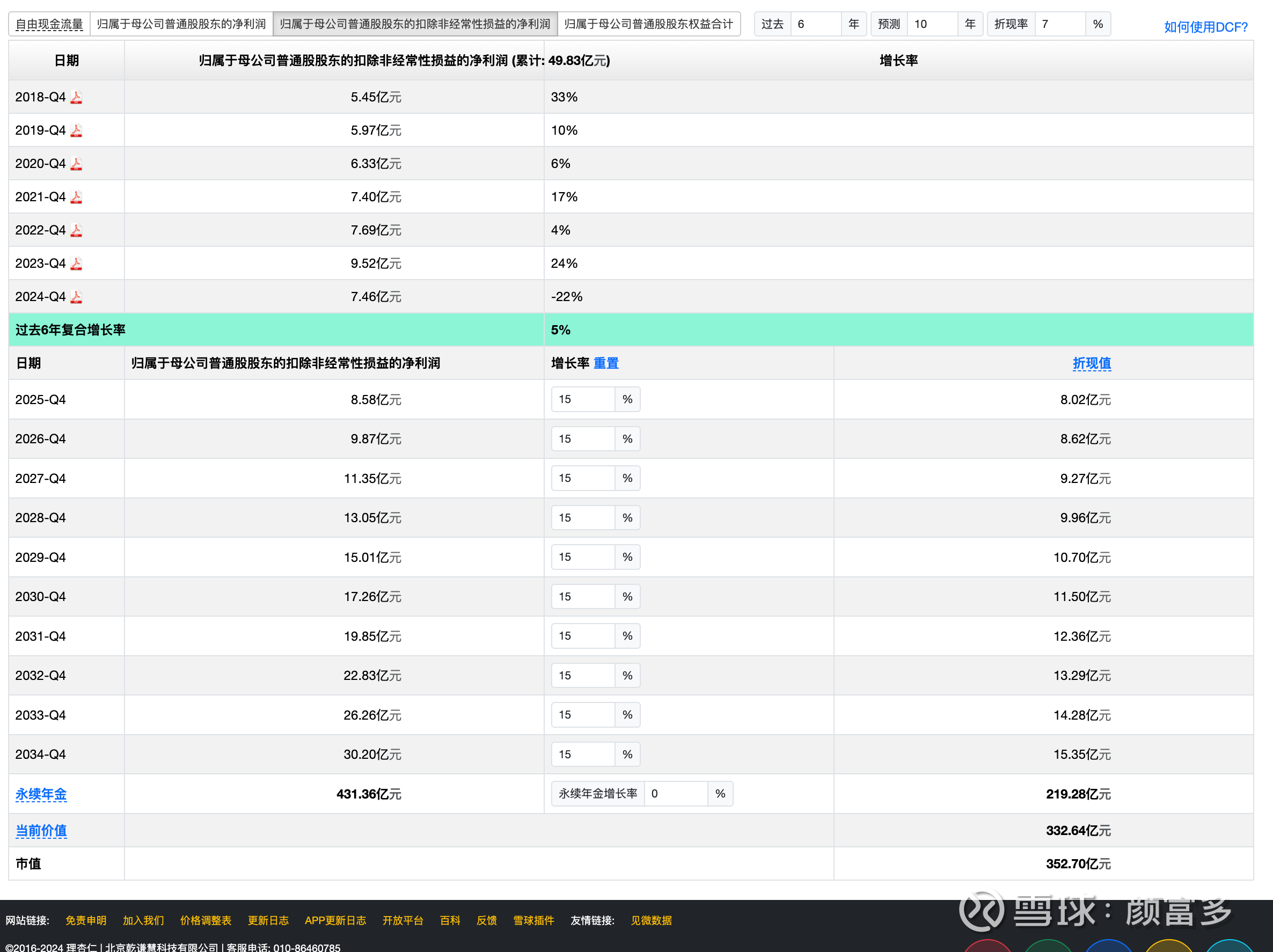
Task: Open the 见微数据 friend link
Action: (x=652, y=920)
